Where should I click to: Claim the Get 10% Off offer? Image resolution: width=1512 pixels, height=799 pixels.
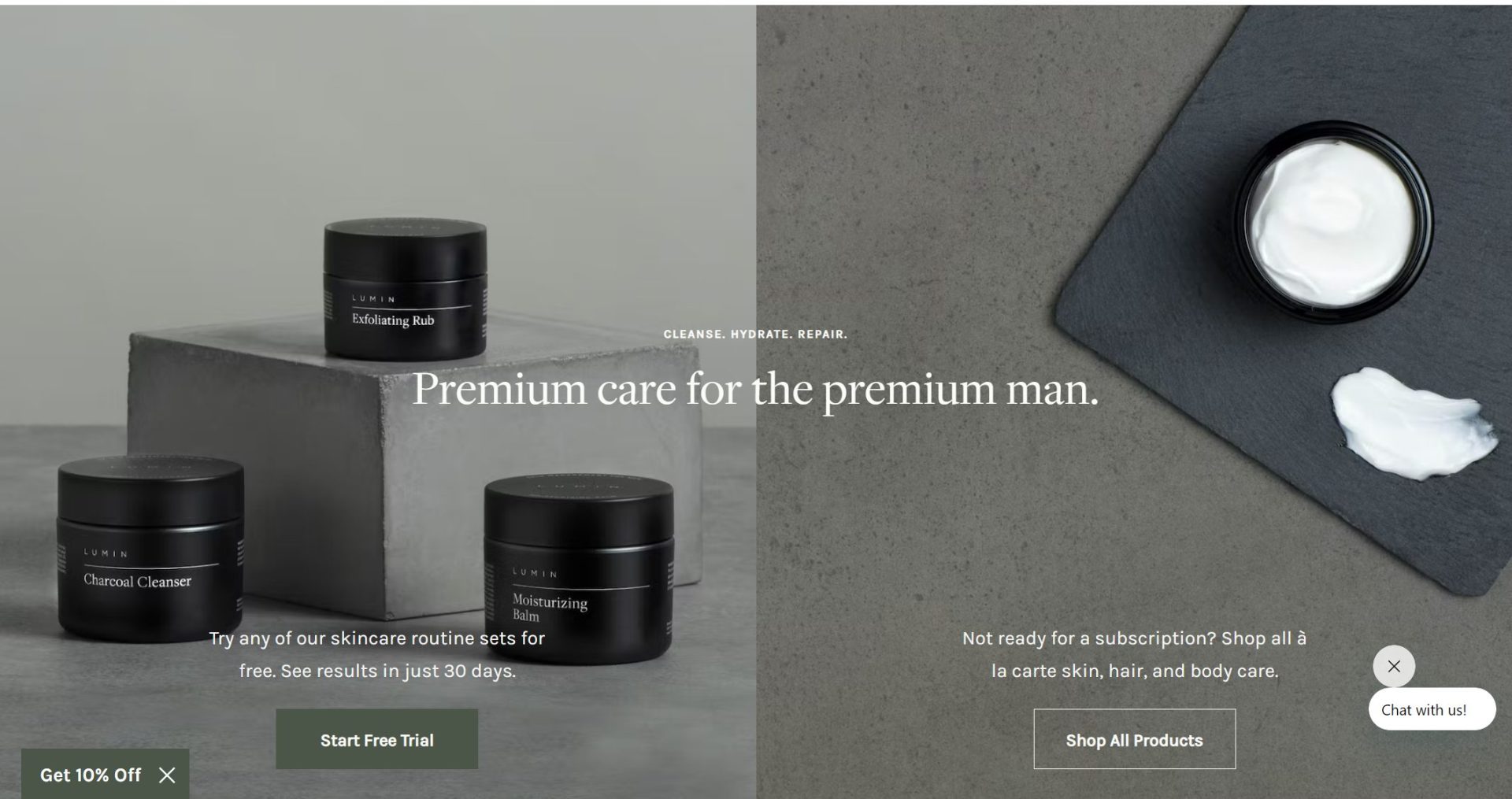(x=91, y=775)
